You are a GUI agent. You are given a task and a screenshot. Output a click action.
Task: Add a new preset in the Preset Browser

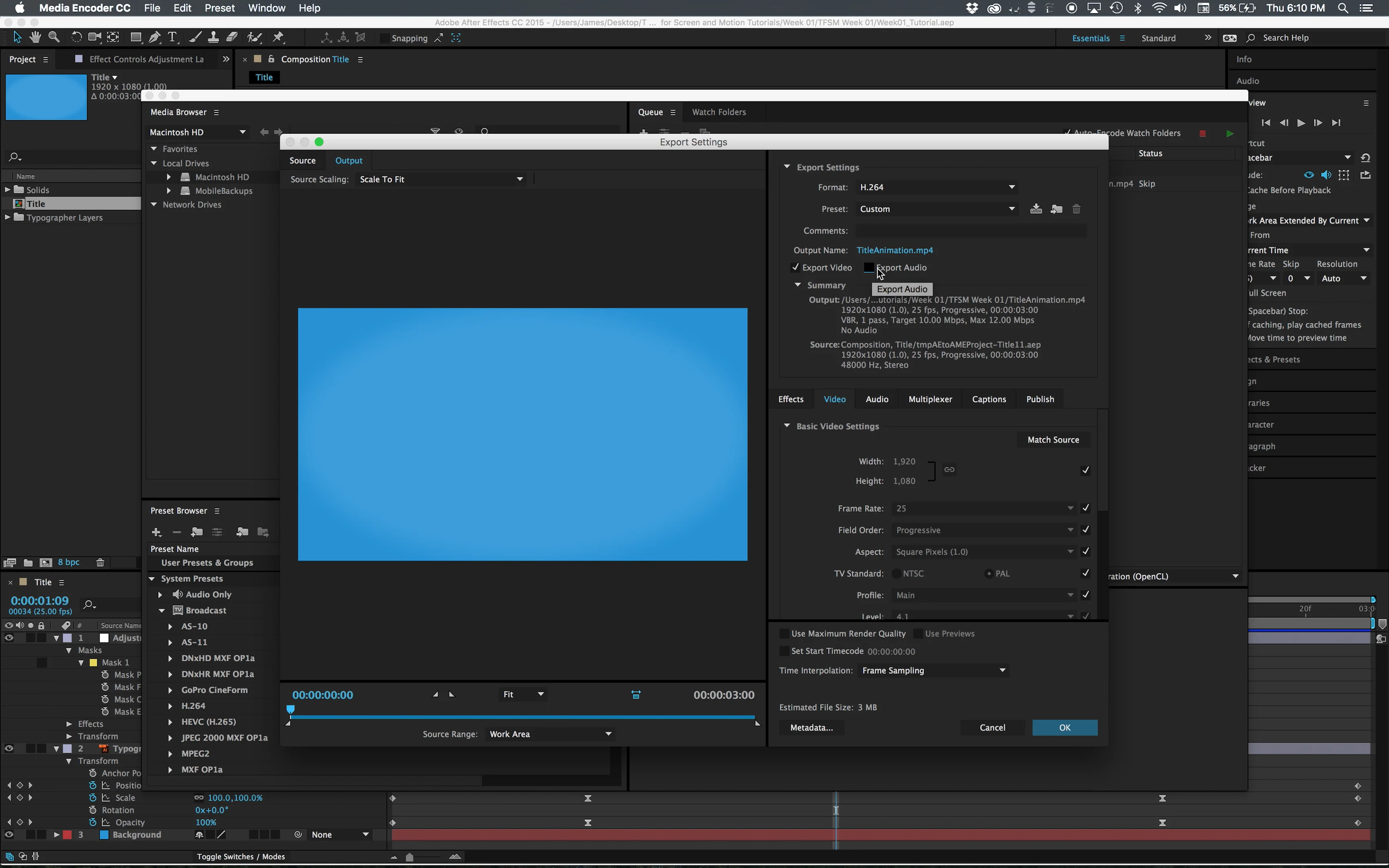156,532
